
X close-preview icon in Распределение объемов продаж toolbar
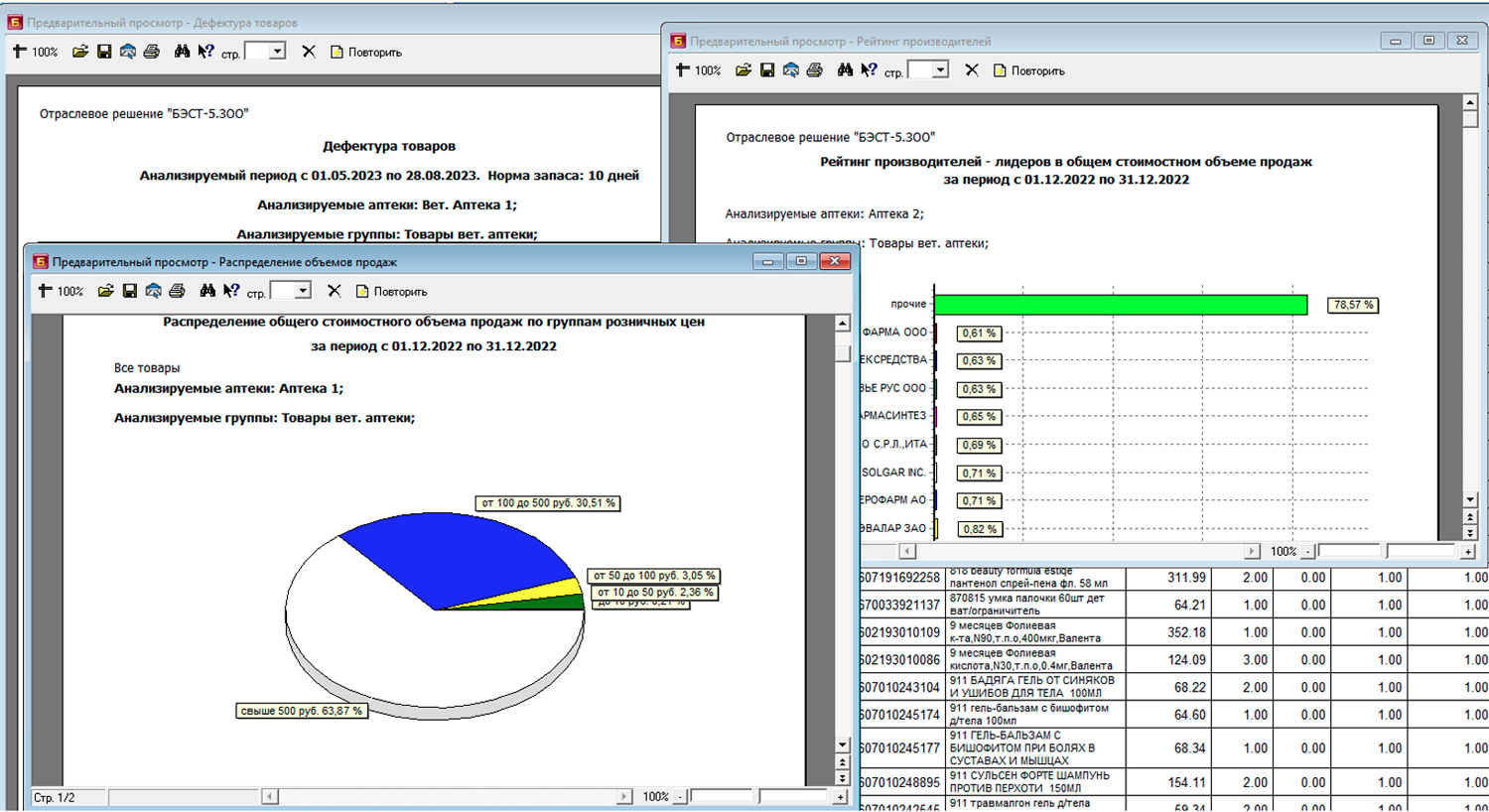(335, 291)
